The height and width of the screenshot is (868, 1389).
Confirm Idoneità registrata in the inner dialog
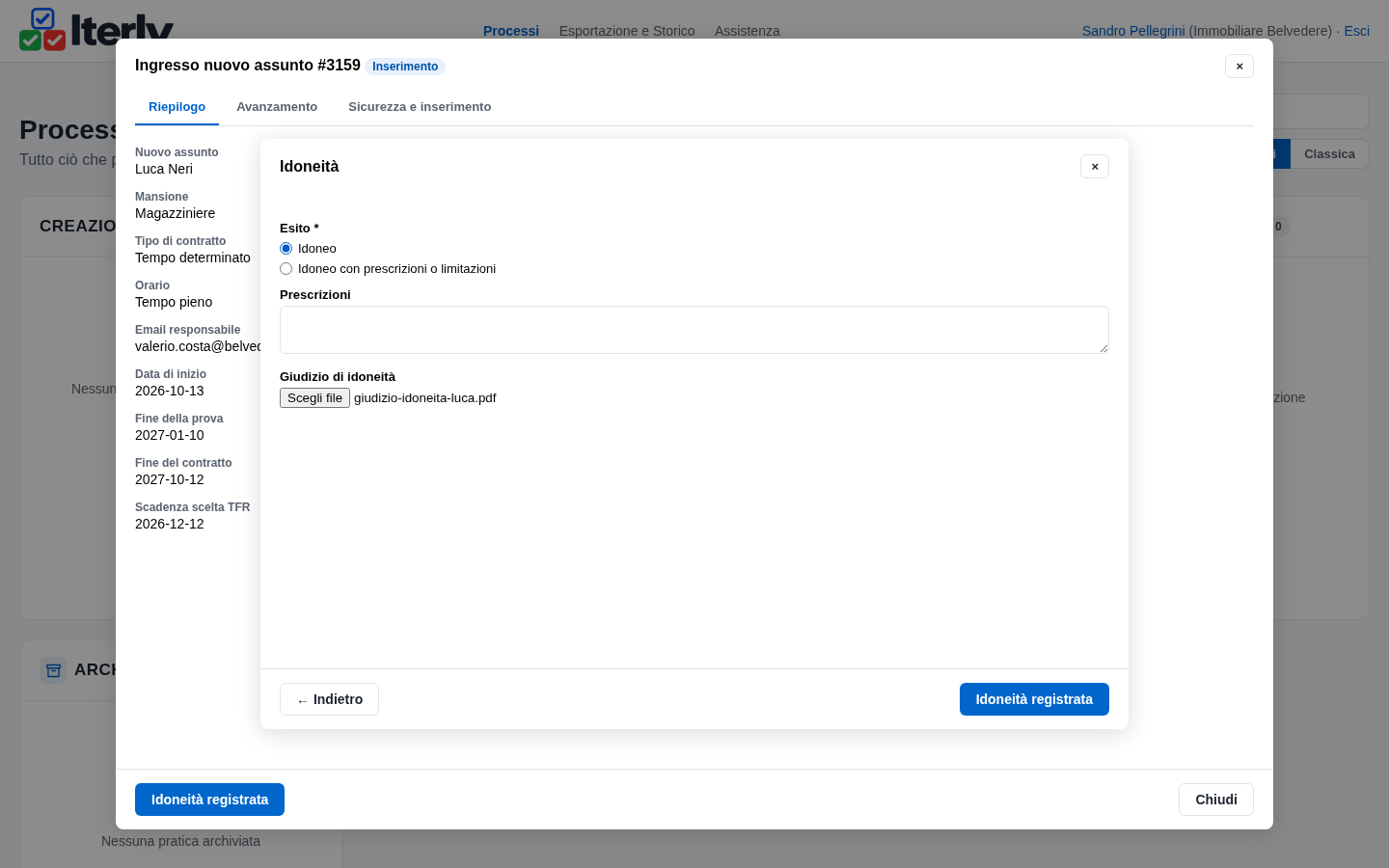[1034, 699]
